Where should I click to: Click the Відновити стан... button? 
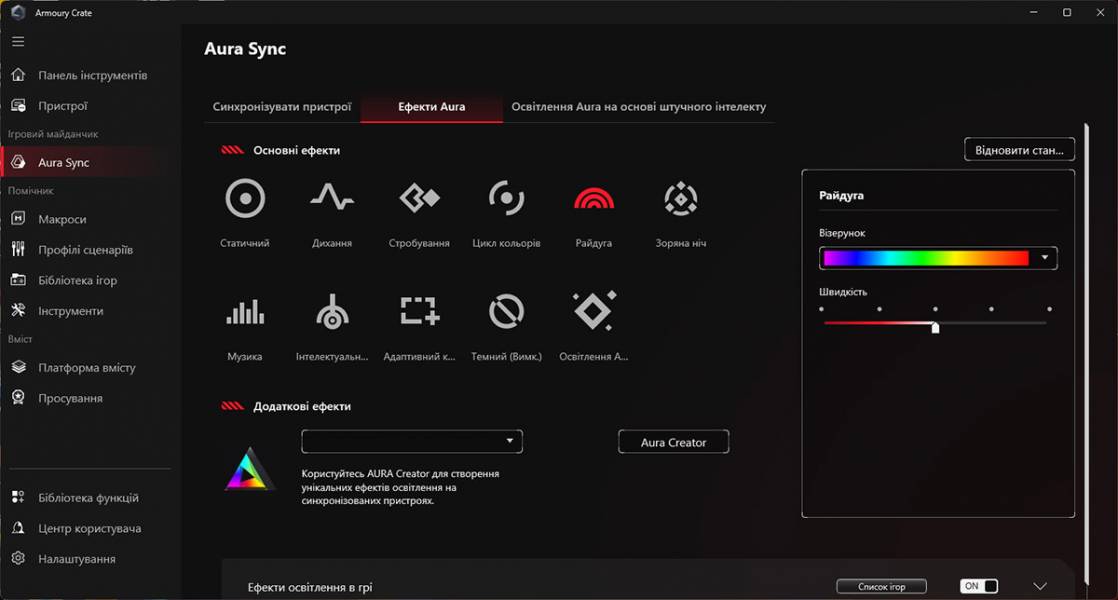(x=1020, y=150)
